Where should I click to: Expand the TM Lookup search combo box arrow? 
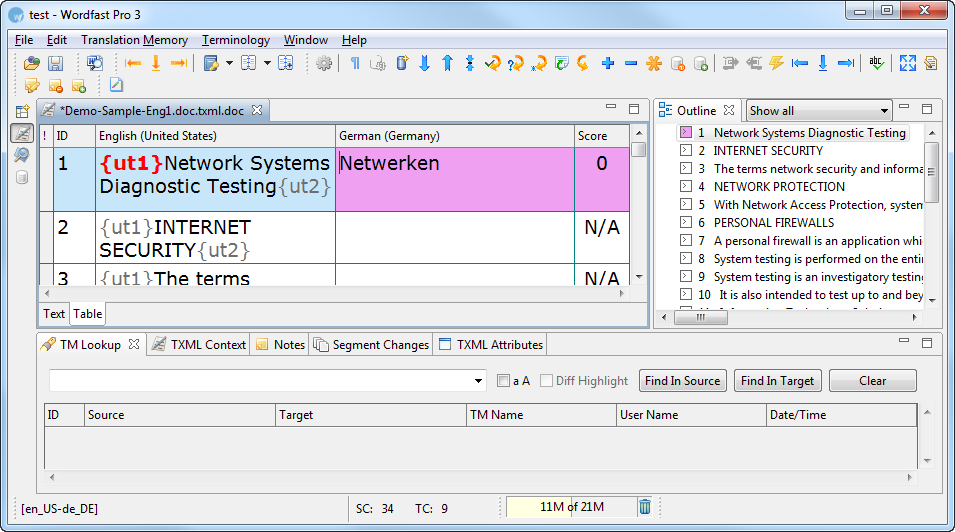(x=479, y=381)
